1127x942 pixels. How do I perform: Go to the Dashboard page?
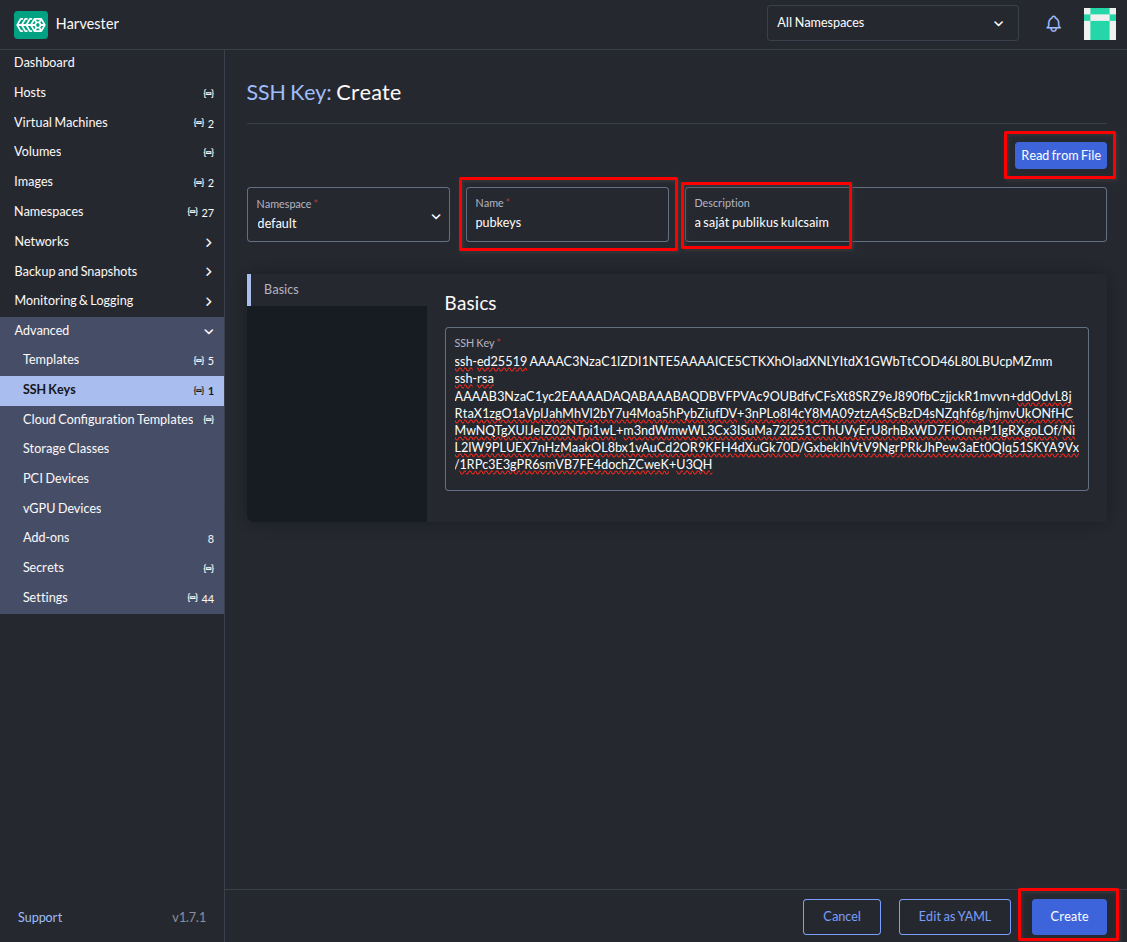[44, 62]
